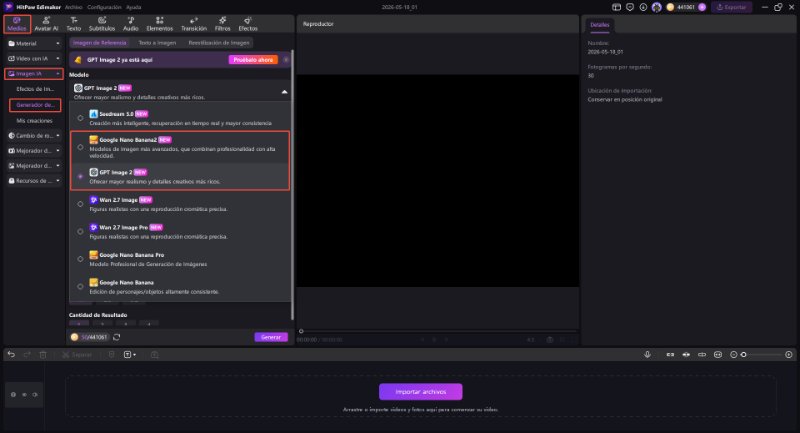Click the download icon in title bar
The height and width of the screenshot is (433, 800).
click(643, 7)
